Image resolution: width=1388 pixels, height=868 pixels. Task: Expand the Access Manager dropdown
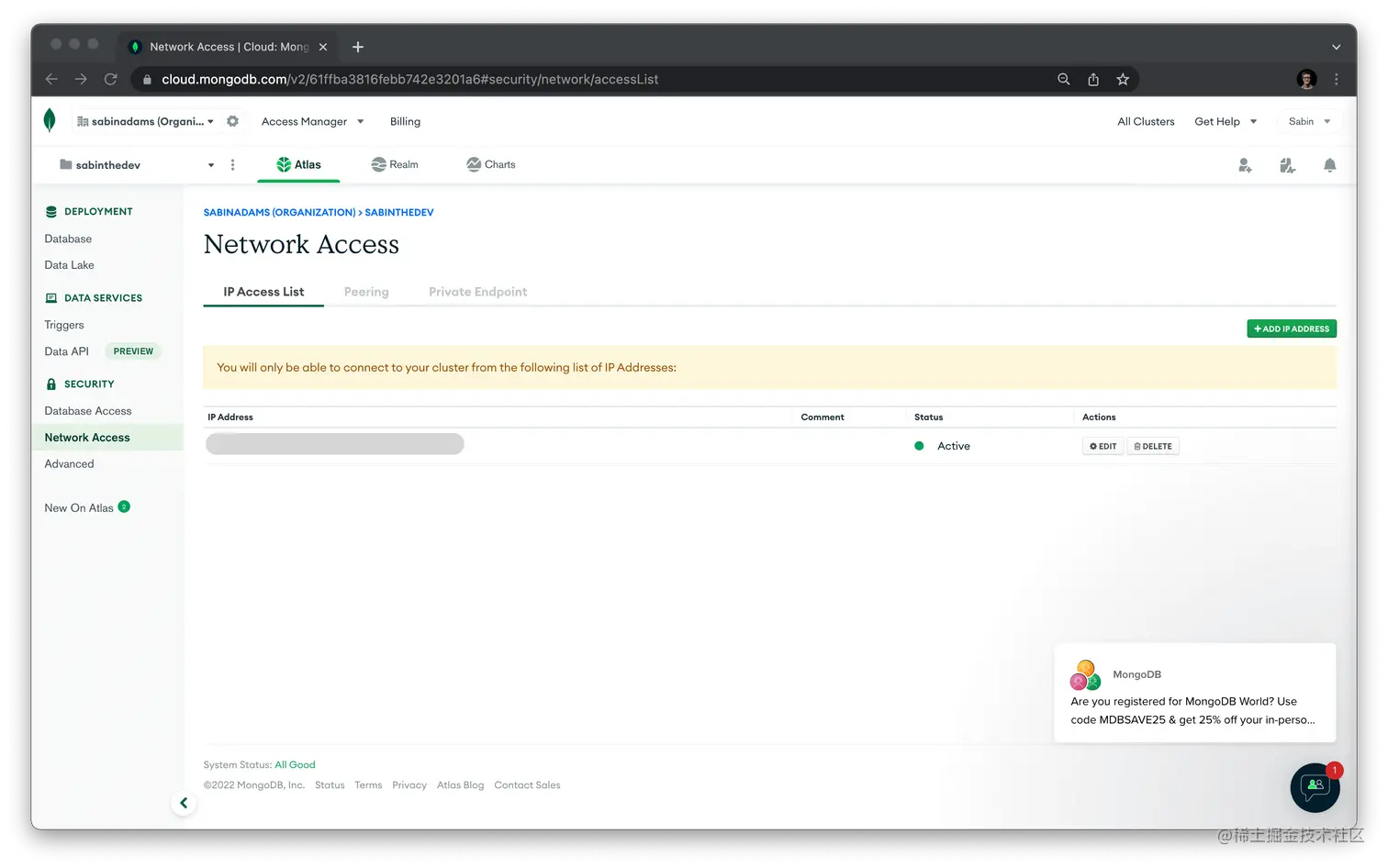pyautogui.click(x=312, y=121)
